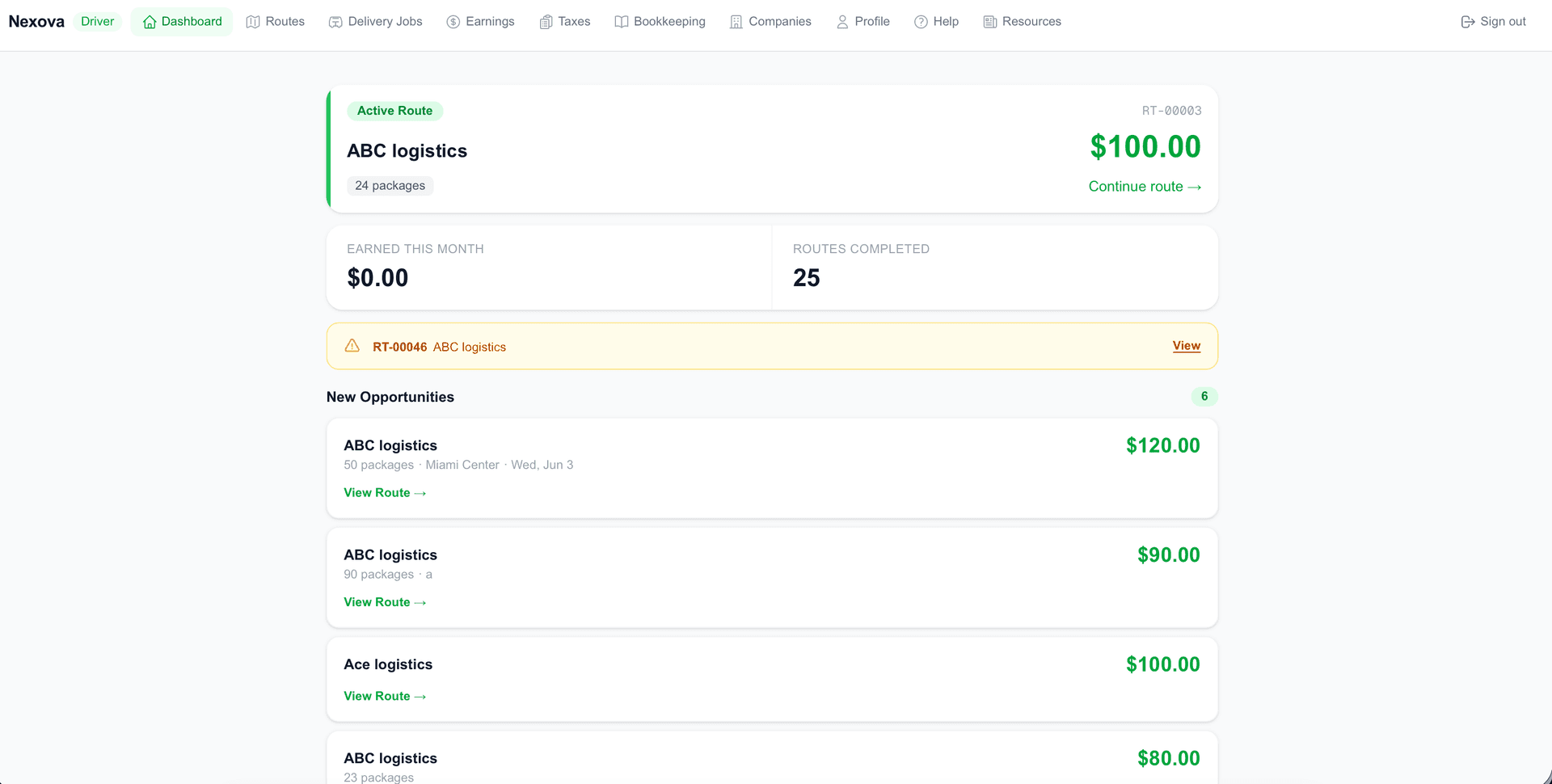Screen dimensions: 1552x784
Task: Open the Bookkeeping section label
Action: 670,22
